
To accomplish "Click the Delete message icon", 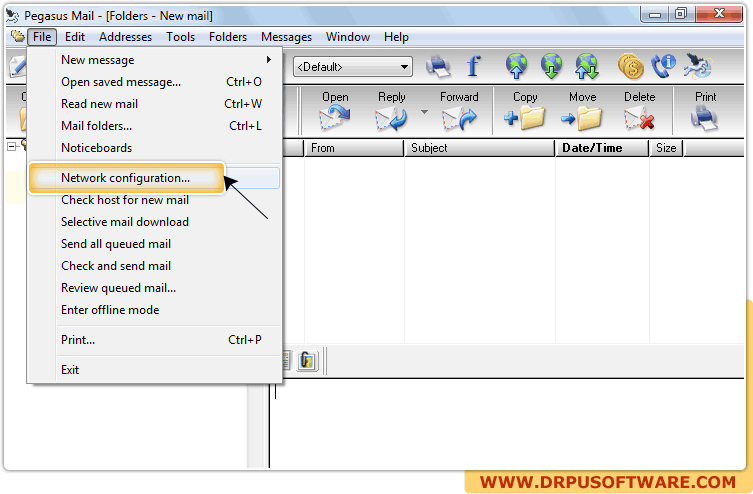I will pos(639,118).
